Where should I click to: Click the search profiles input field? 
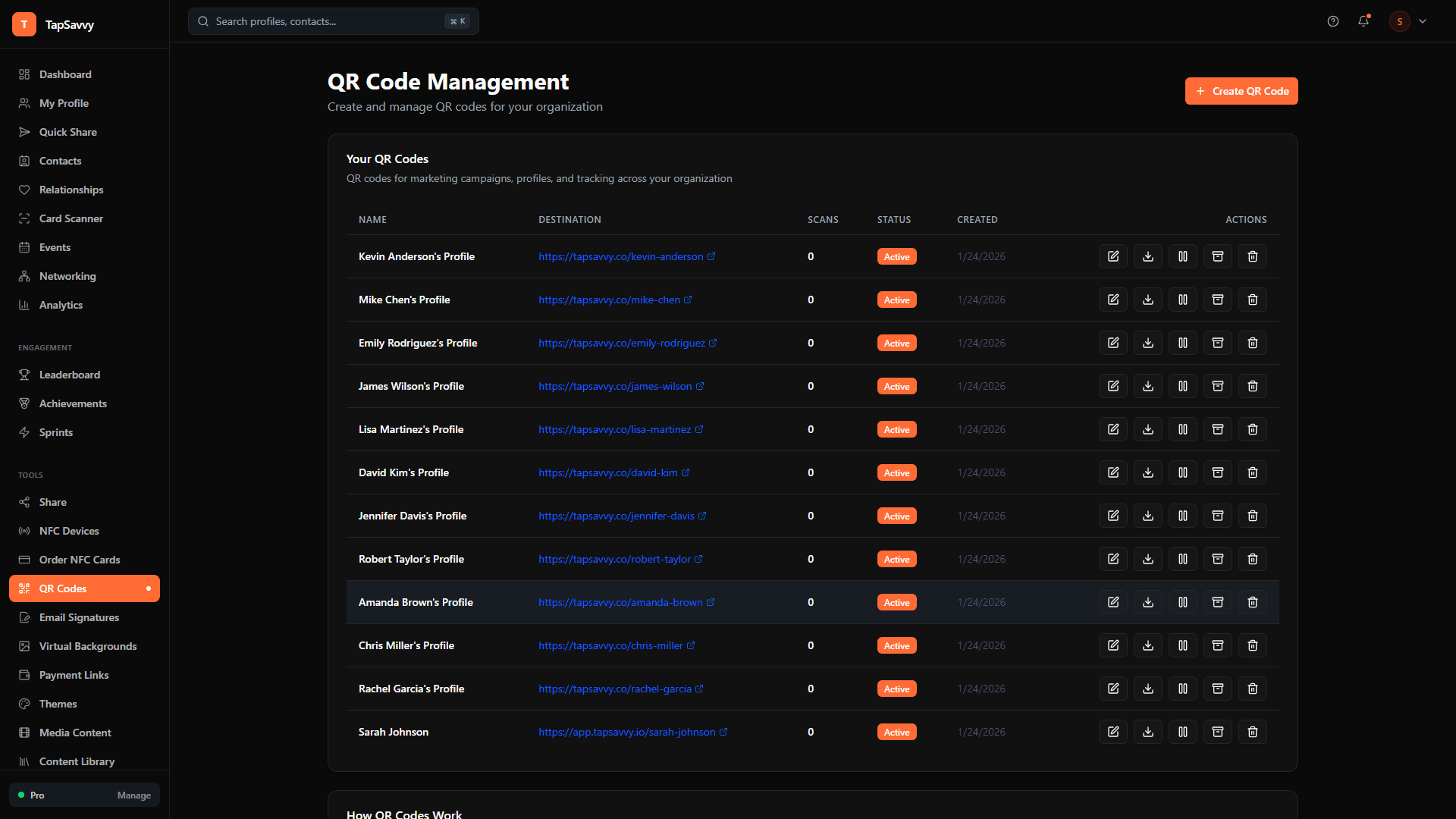pos(334,21)
